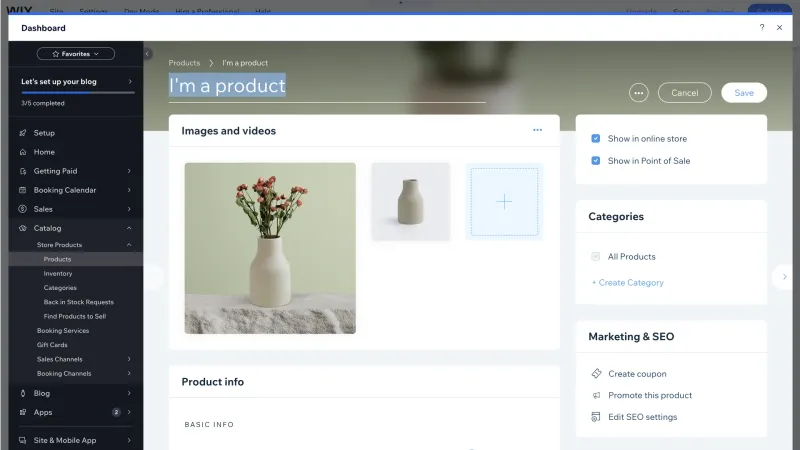Click the Apps grid icon

tap(22, 412)
